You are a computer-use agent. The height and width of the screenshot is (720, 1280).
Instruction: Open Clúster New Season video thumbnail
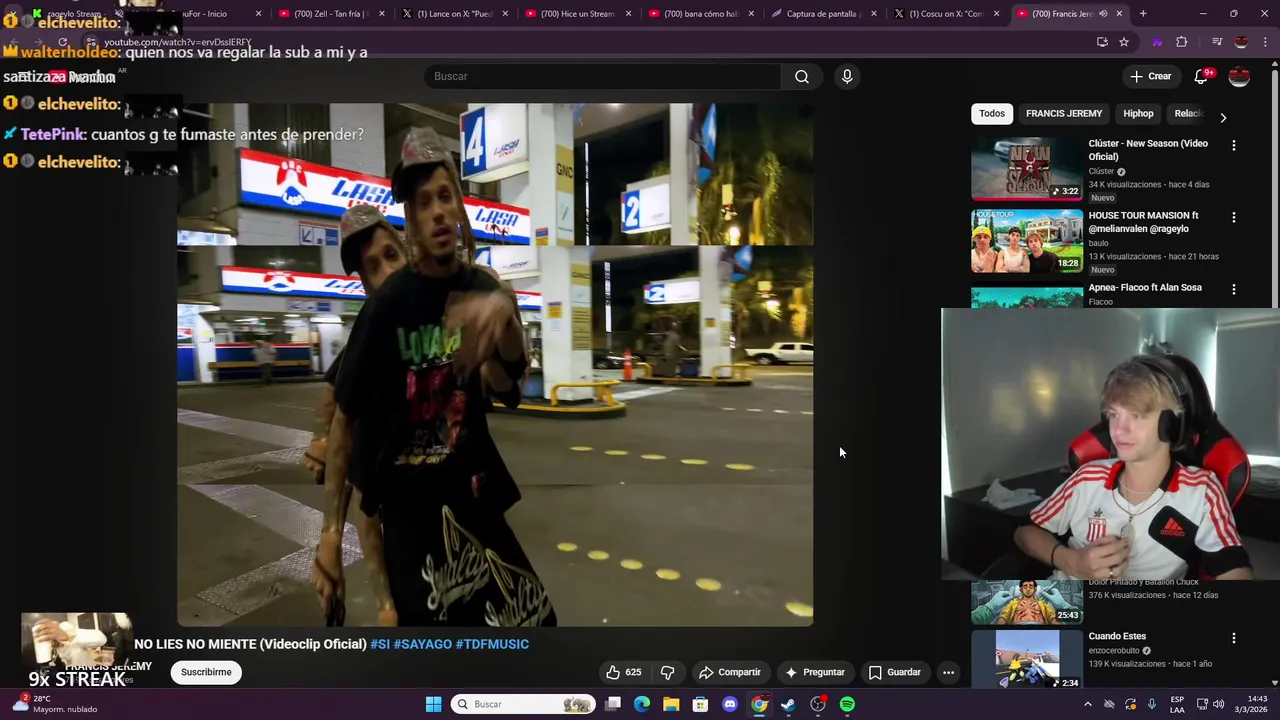point(1027,169)
